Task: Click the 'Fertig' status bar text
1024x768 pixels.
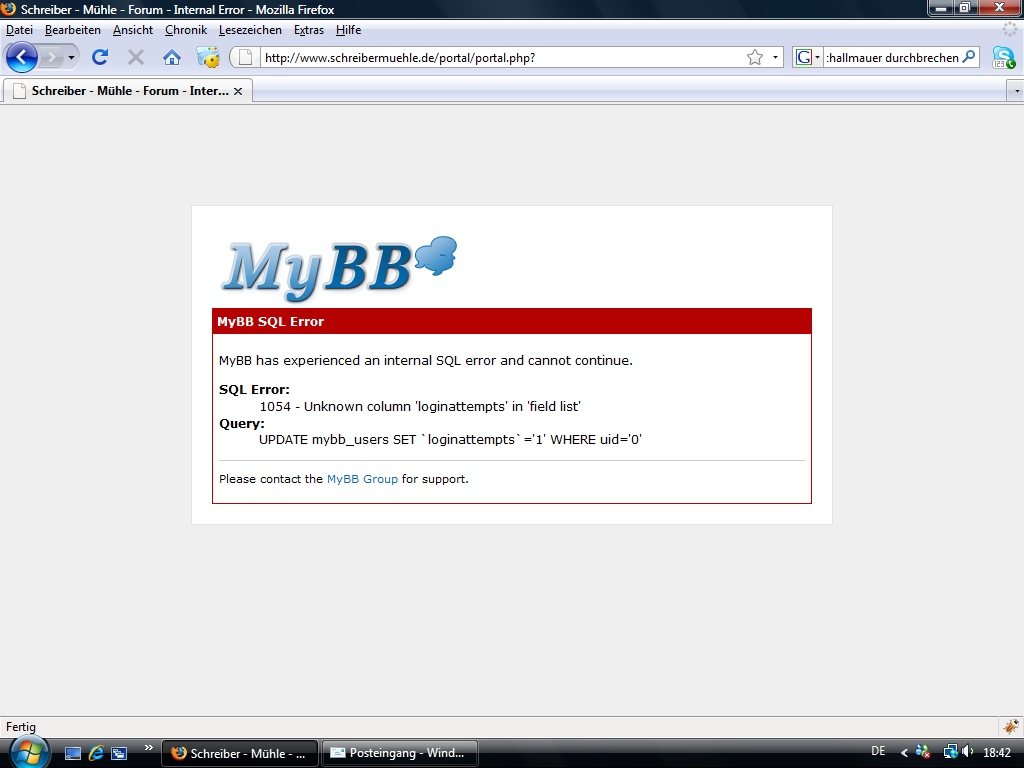Action: coord(21,727)
